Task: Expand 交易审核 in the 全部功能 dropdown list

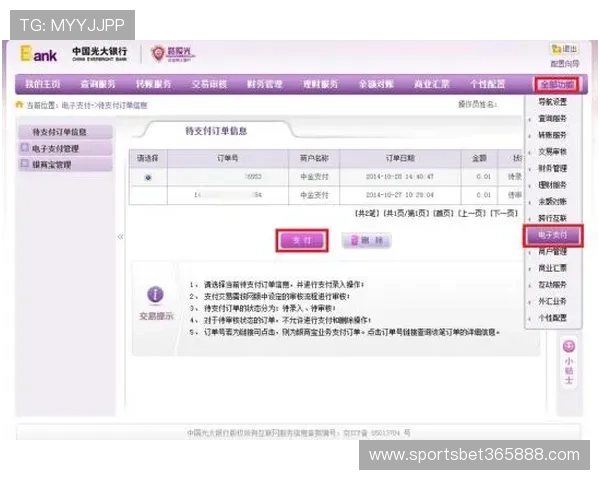Action: coord(553,152)
